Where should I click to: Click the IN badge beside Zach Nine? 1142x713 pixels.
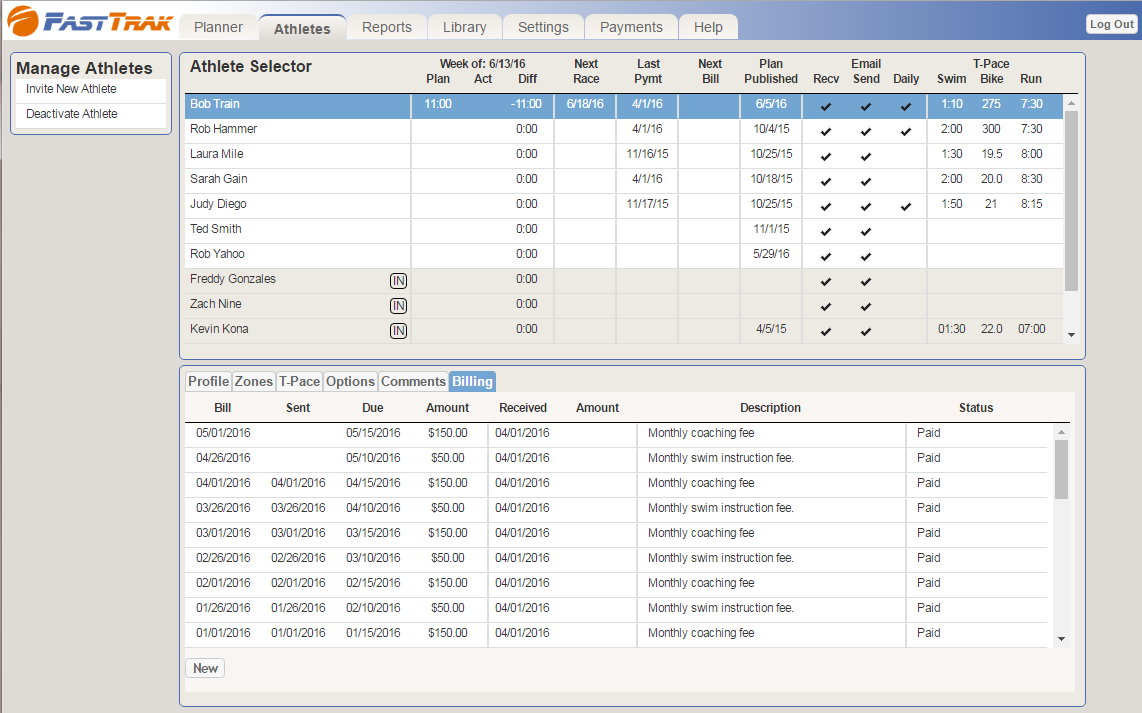(398, 306)
